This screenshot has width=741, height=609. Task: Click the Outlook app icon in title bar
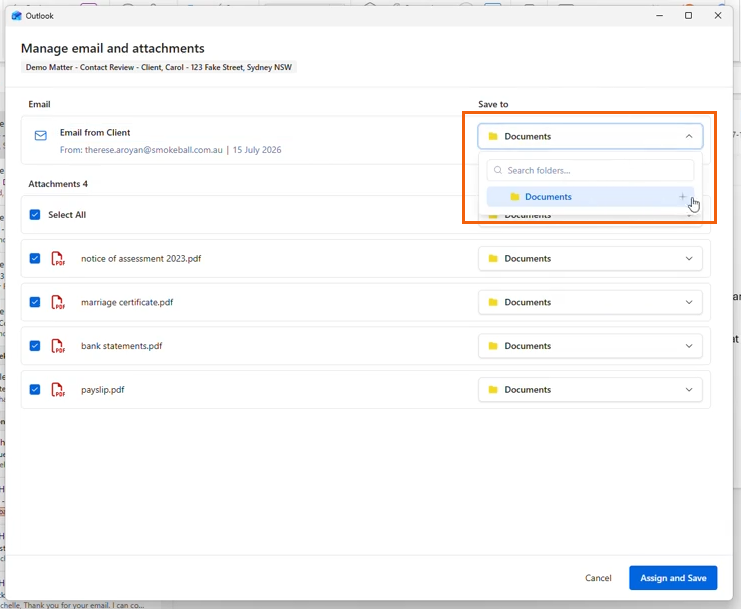pos(17,16)
